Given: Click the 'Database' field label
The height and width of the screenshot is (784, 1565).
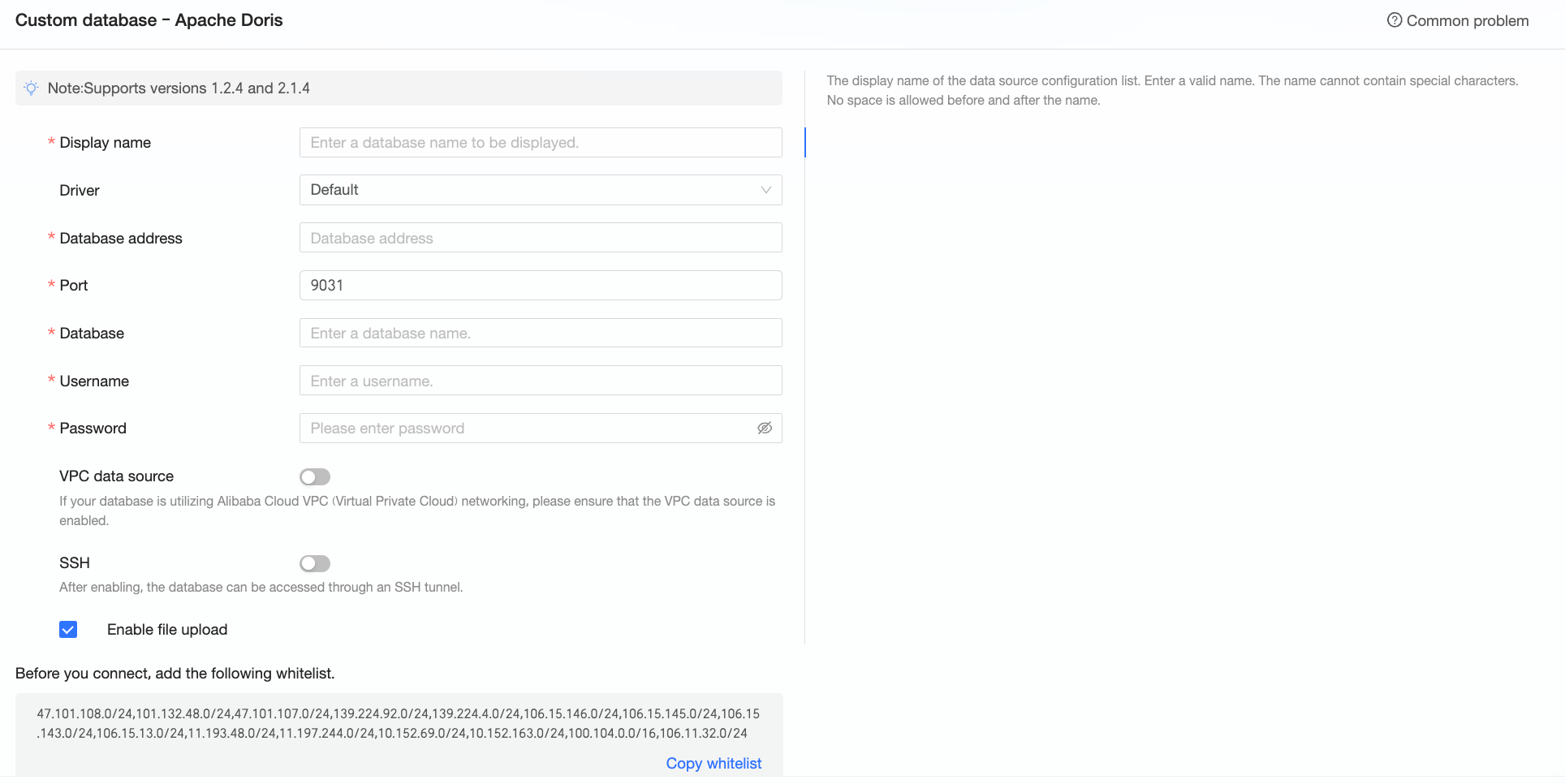Looking at the screenshot, I should click(x=92, y=334).
